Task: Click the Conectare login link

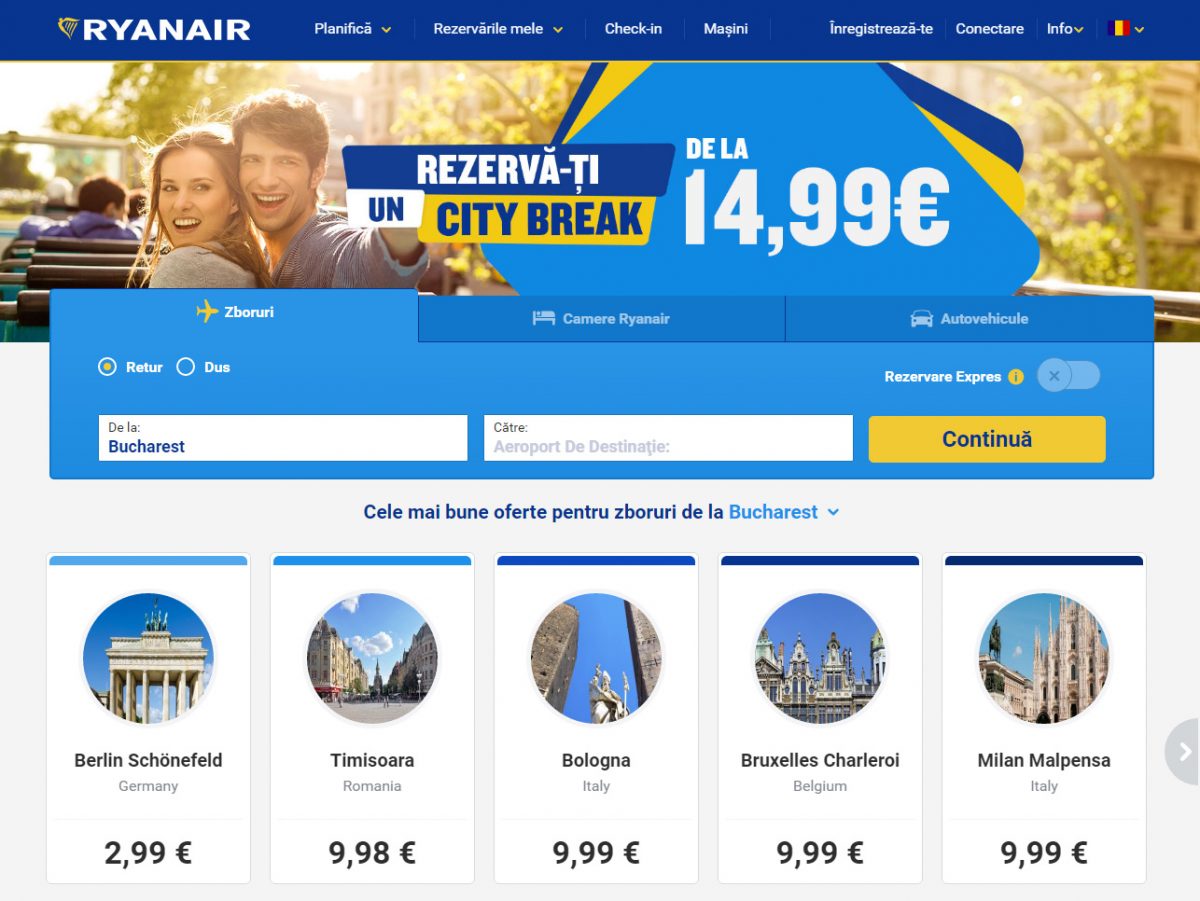Action: [x=989, y=29]
